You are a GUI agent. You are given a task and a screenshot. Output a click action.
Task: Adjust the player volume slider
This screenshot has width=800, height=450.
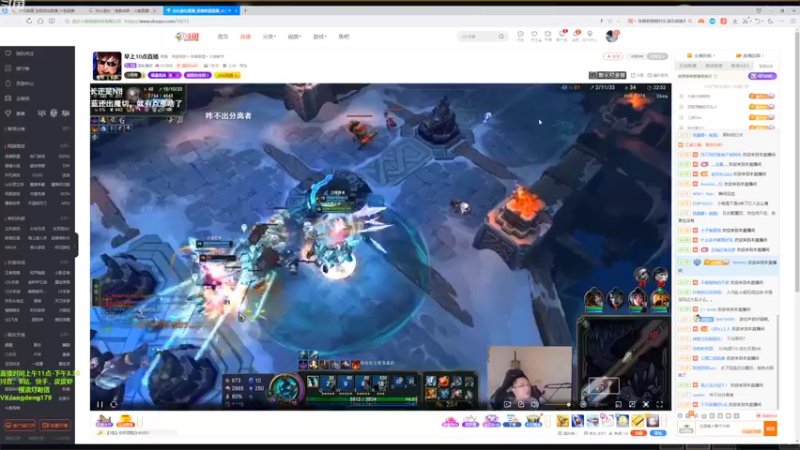tap(555, 405)
